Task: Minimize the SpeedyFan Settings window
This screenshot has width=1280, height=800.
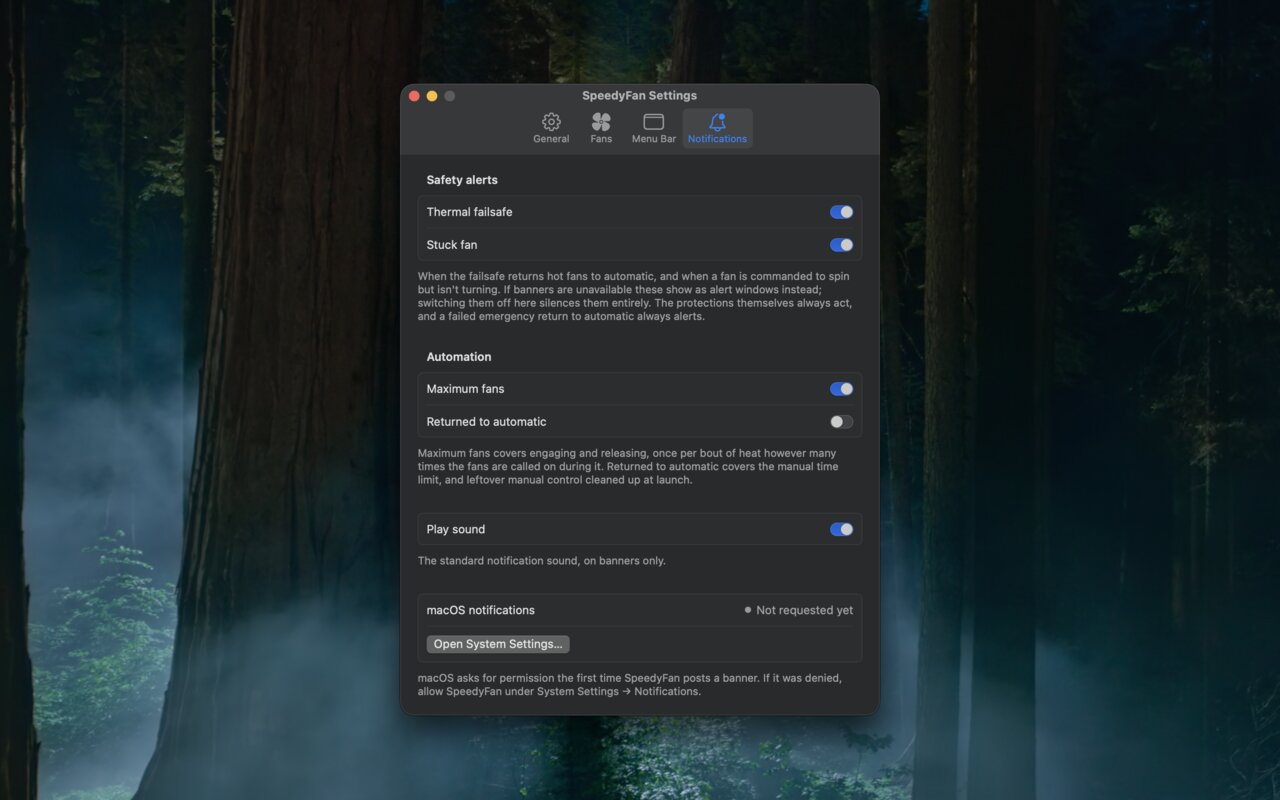Action: pos(432,96)
